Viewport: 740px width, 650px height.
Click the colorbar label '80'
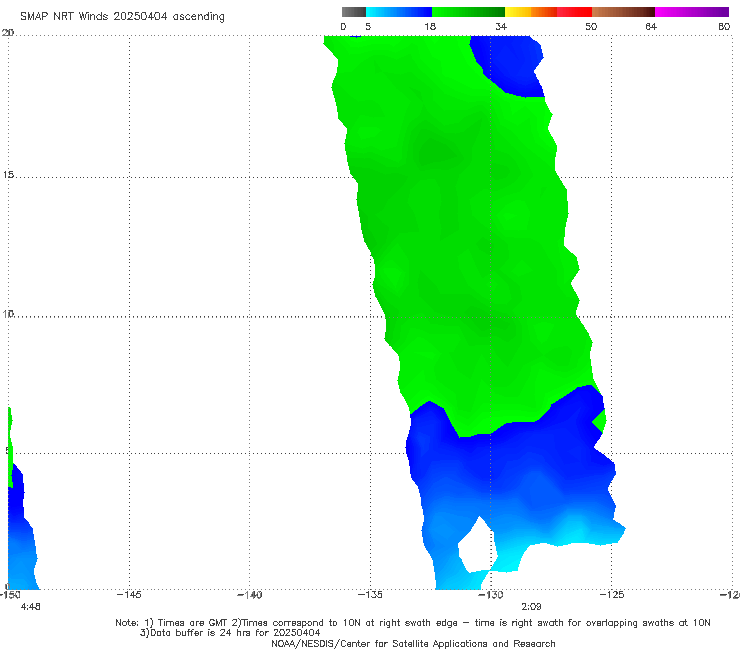coord(724,27)
